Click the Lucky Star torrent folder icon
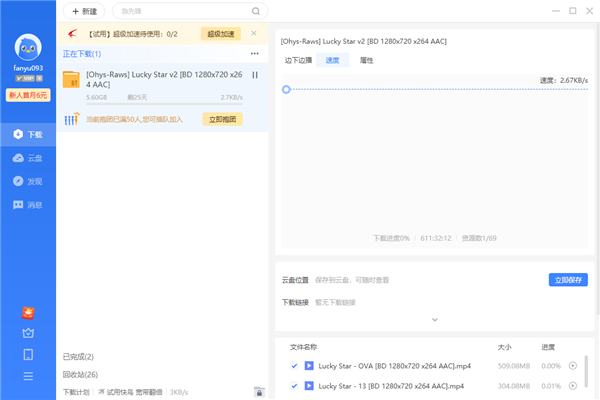 [x=71, y=80]
